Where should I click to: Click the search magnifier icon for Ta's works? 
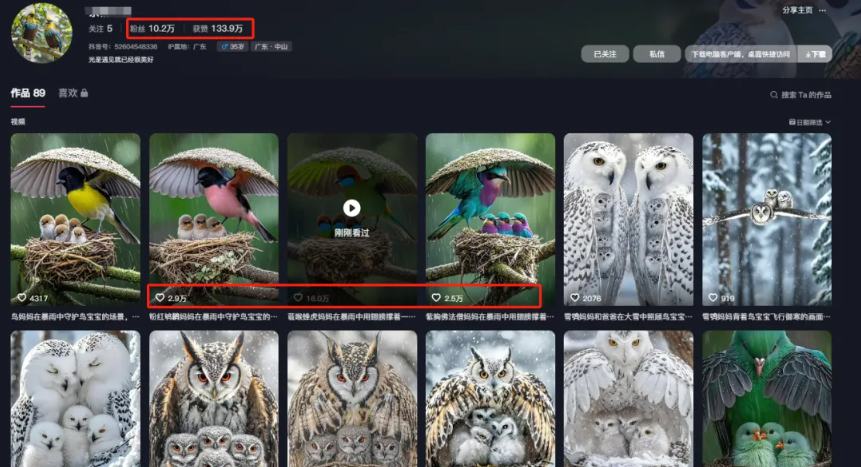774,95
